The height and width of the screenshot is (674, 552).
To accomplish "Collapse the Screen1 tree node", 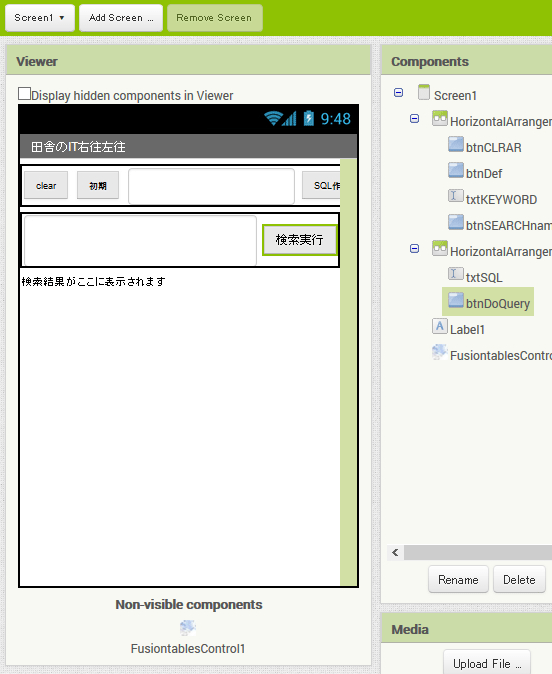I will tap(399, 92).
